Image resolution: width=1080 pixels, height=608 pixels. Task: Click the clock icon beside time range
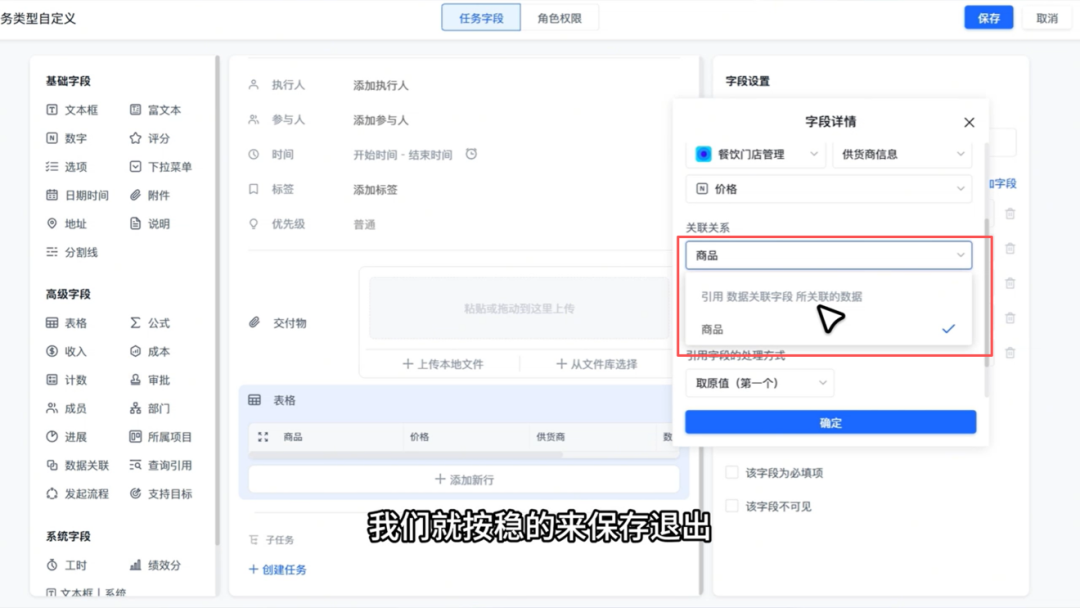471,154
